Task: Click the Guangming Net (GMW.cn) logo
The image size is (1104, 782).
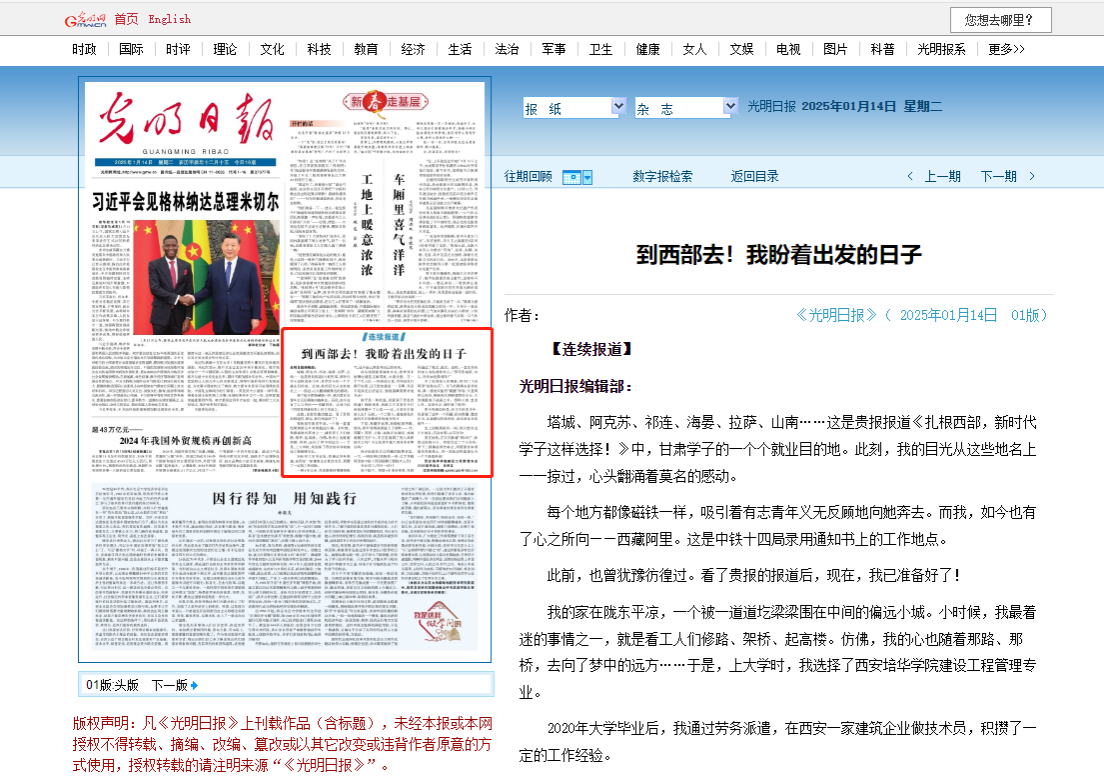Action: (x=85, y=19)
